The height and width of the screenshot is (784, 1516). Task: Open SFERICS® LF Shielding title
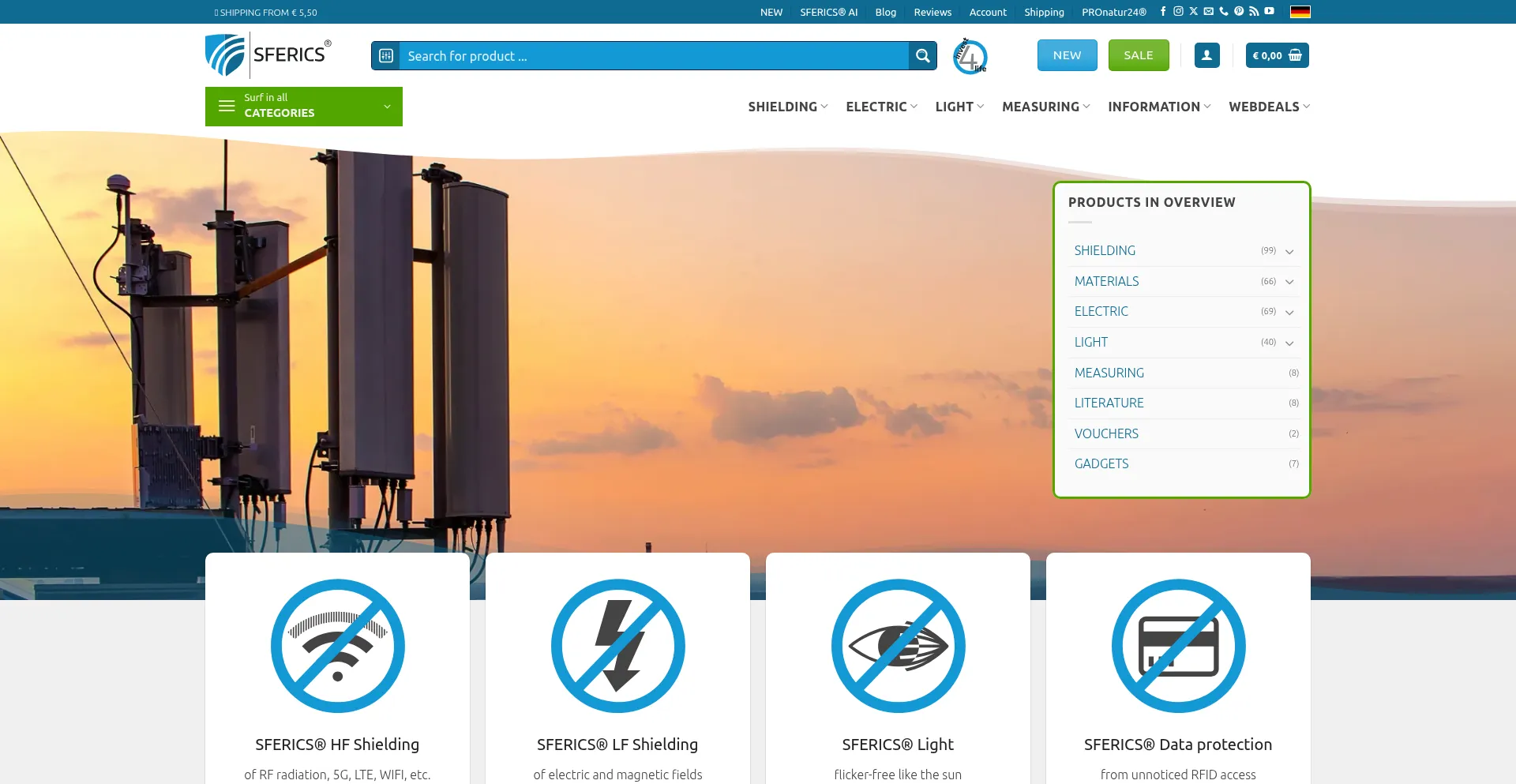[x=617, y=745]
